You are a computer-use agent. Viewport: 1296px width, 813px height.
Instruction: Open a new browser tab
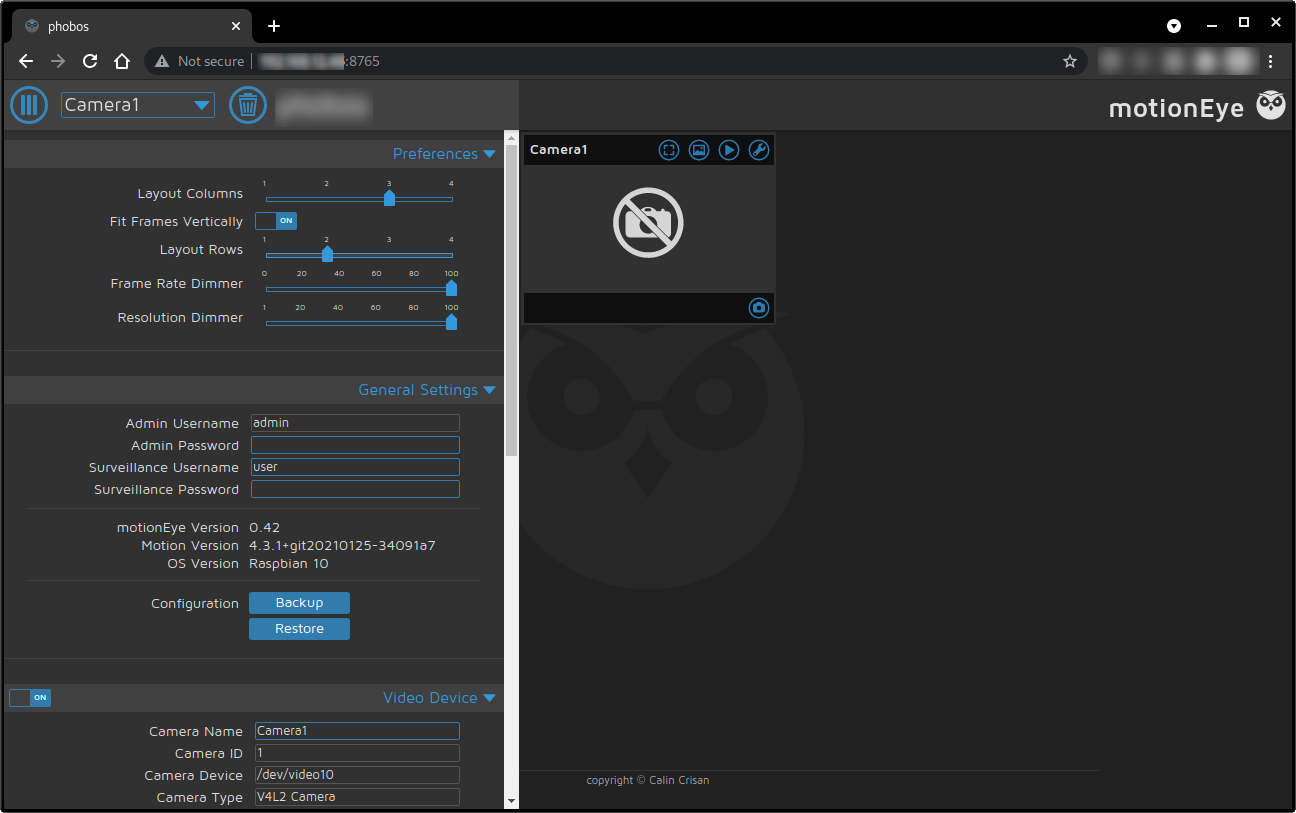tap(274, 25)
